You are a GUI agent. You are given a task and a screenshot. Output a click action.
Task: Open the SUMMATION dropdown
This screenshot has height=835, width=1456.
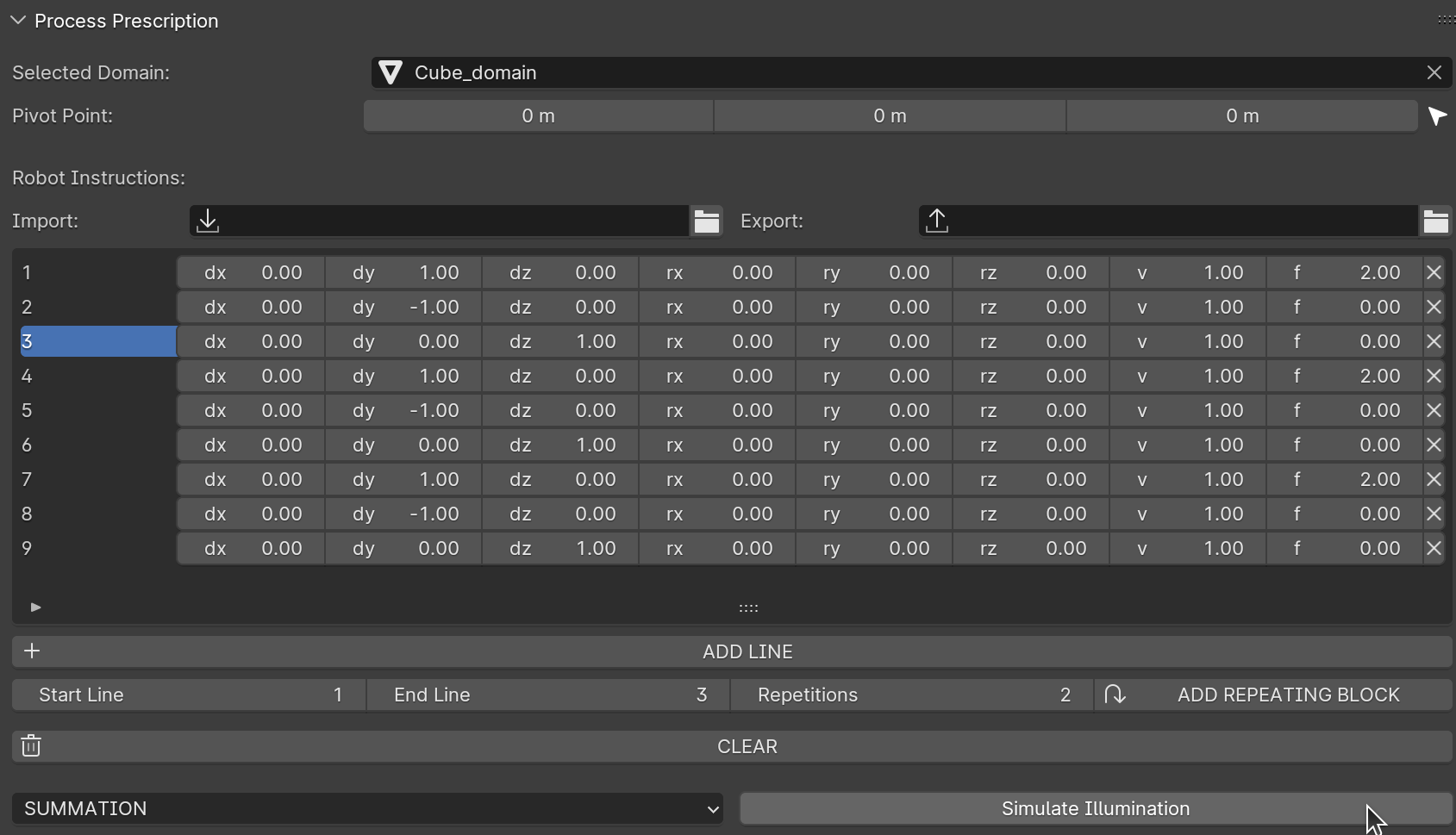click(x=368, y=809)
